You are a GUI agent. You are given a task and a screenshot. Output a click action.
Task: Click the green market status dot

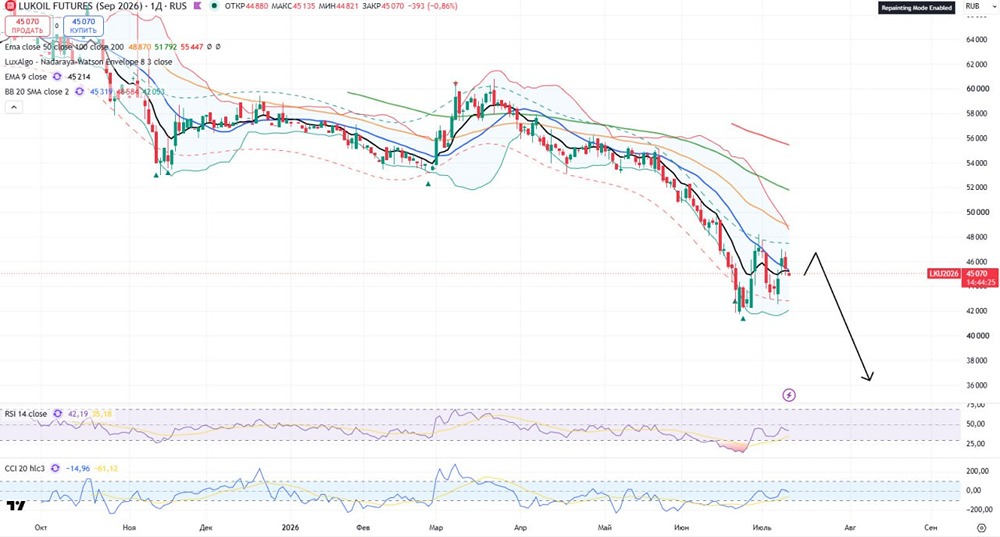tap(214, 6)
